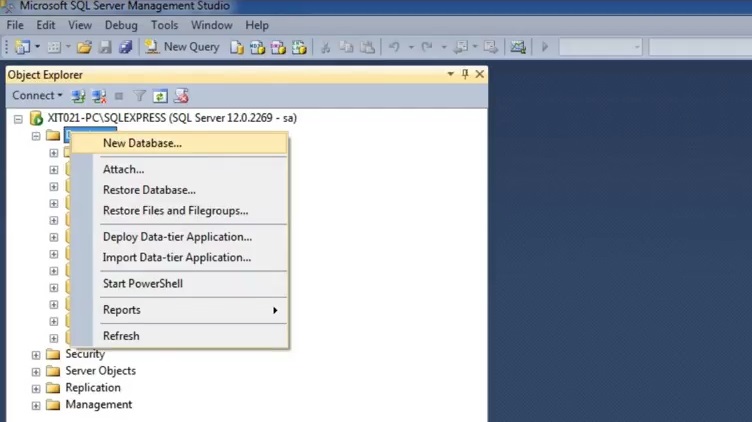Start a New Query from the toolbar
The image size is (752, 422).
pos(182,47)
